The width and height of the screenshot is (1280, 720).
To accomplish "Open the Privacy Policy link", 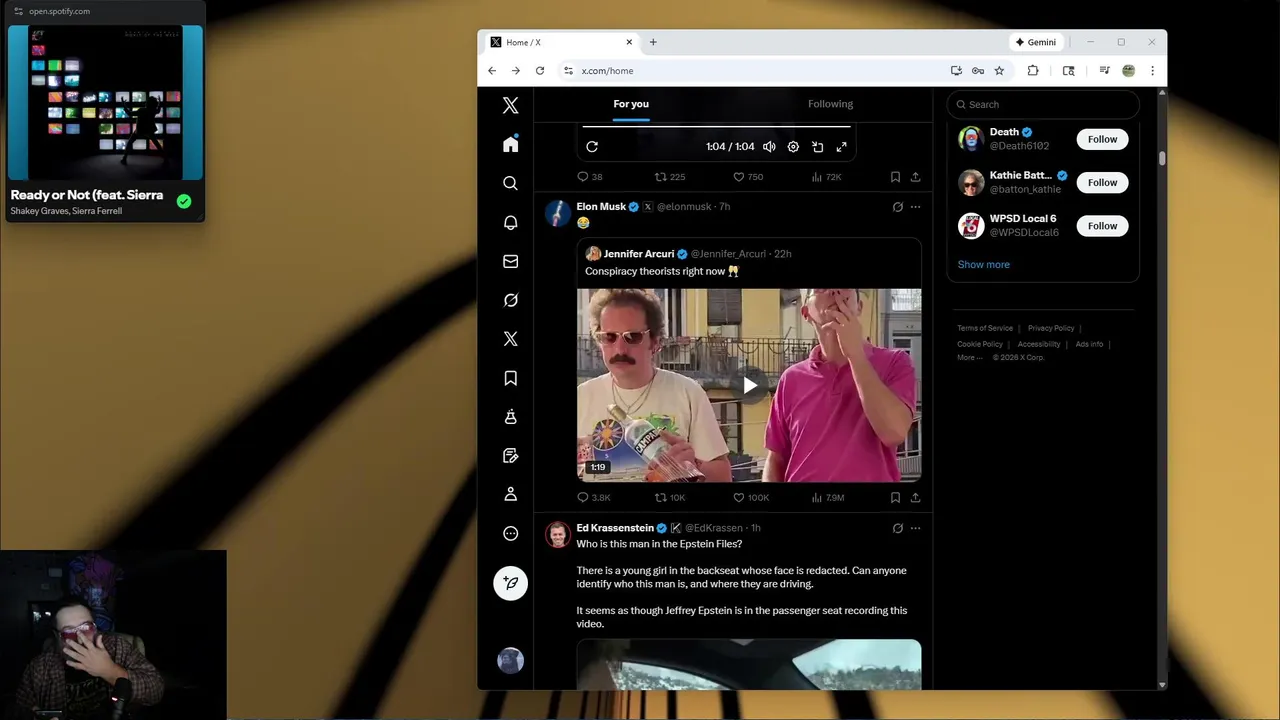I will (x=1051, y=328).
